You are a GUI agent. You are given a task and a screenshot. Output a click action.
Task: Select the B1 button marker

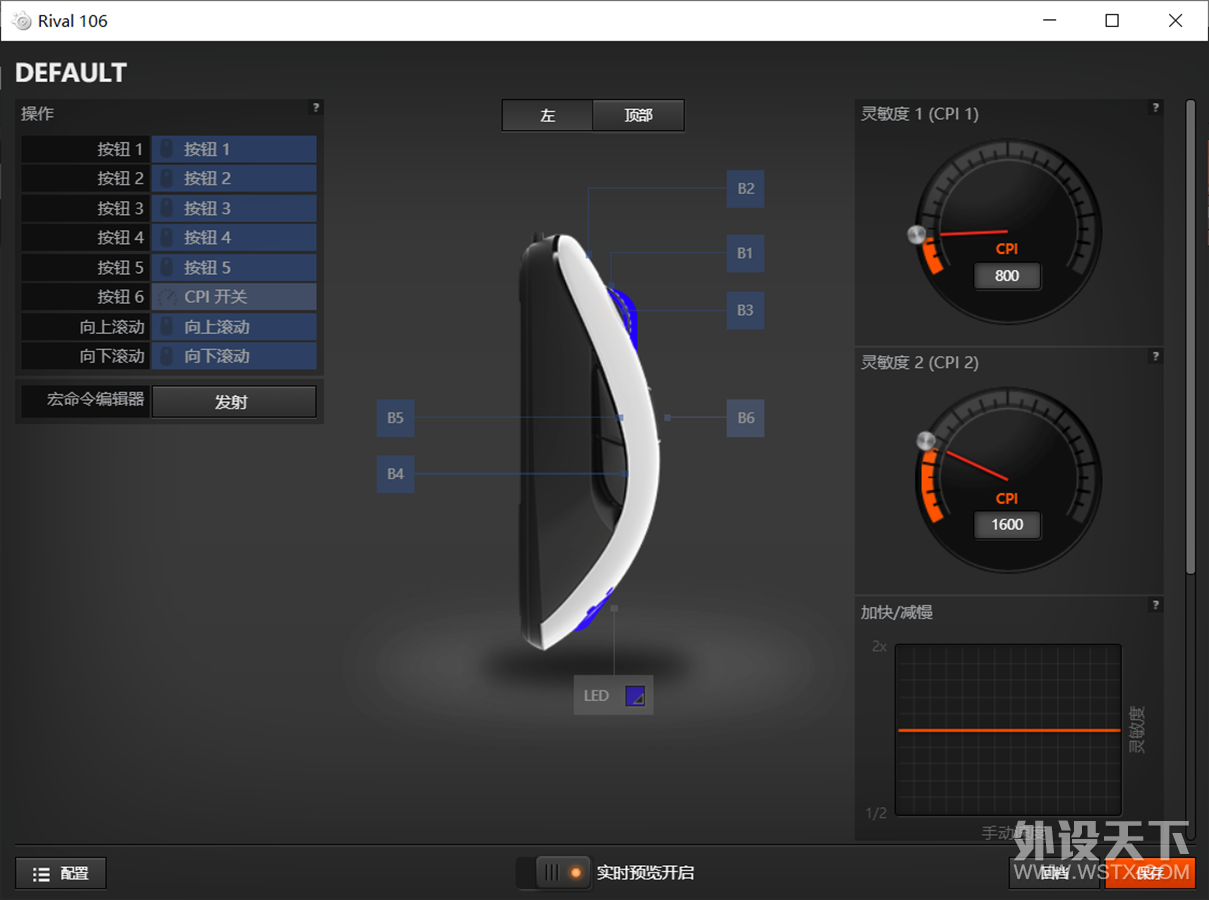pyautogui.click(x=746, y=253)
